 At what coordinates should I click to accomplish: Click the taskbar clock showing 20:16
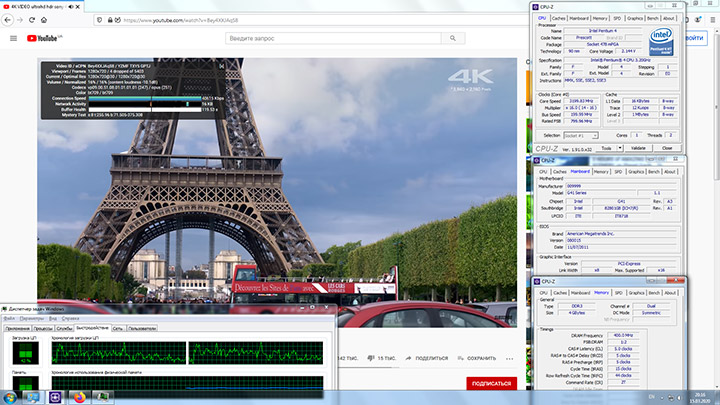pyautogui.click(x=700, y=398)
